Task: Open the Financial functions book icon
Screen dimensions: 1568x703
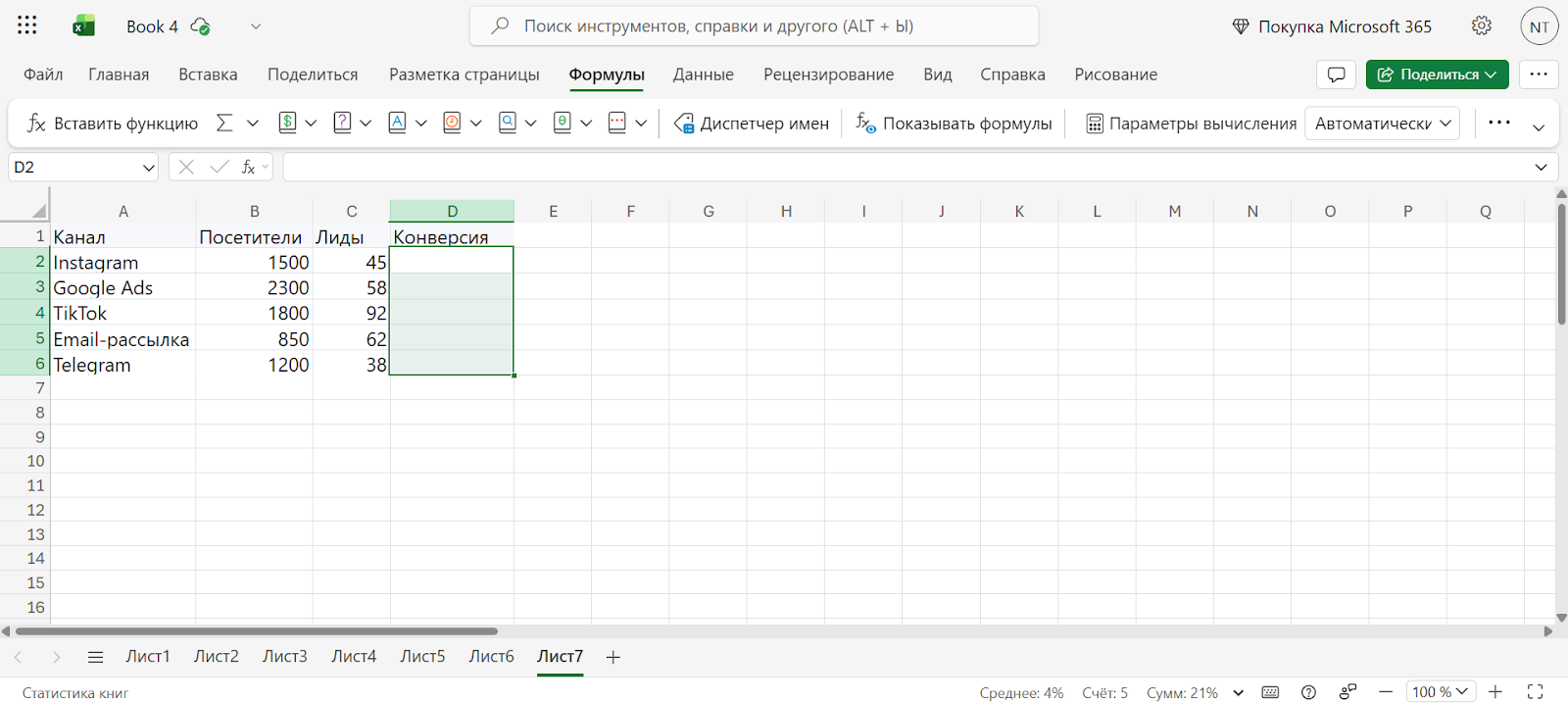Action: 287,123
